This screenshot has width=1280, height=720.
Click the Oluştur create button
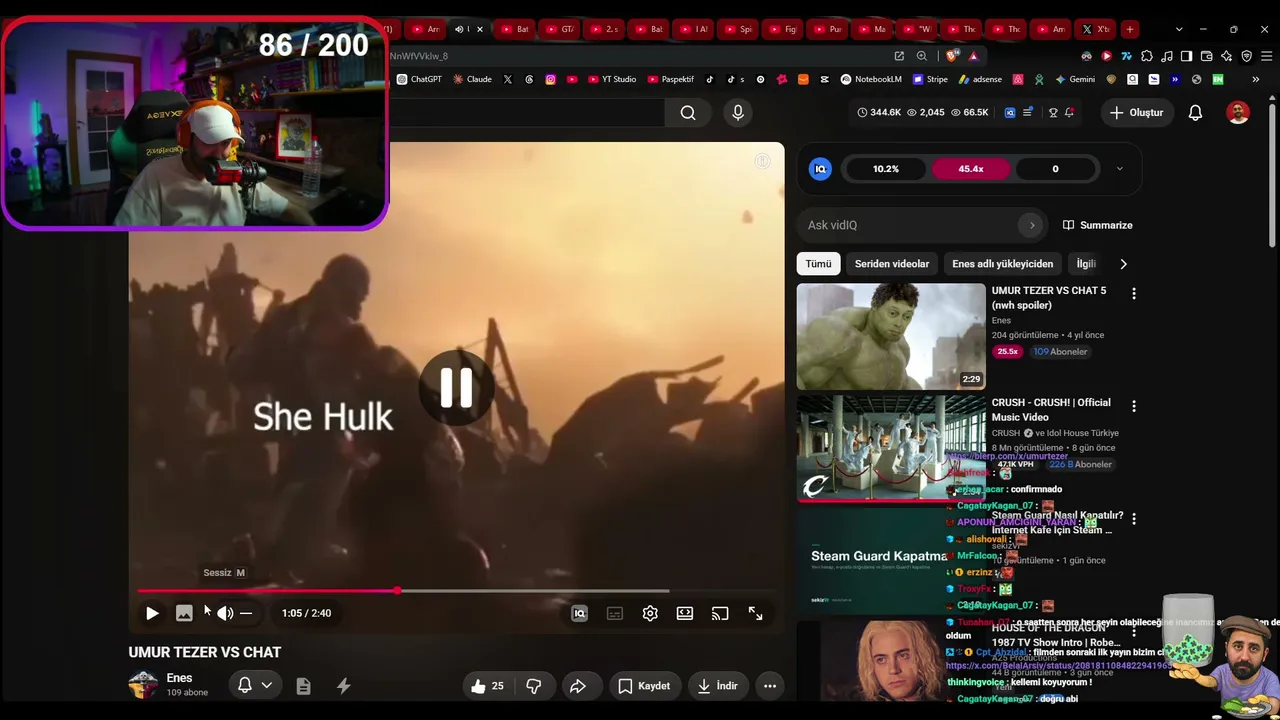tap(1136, 113)
